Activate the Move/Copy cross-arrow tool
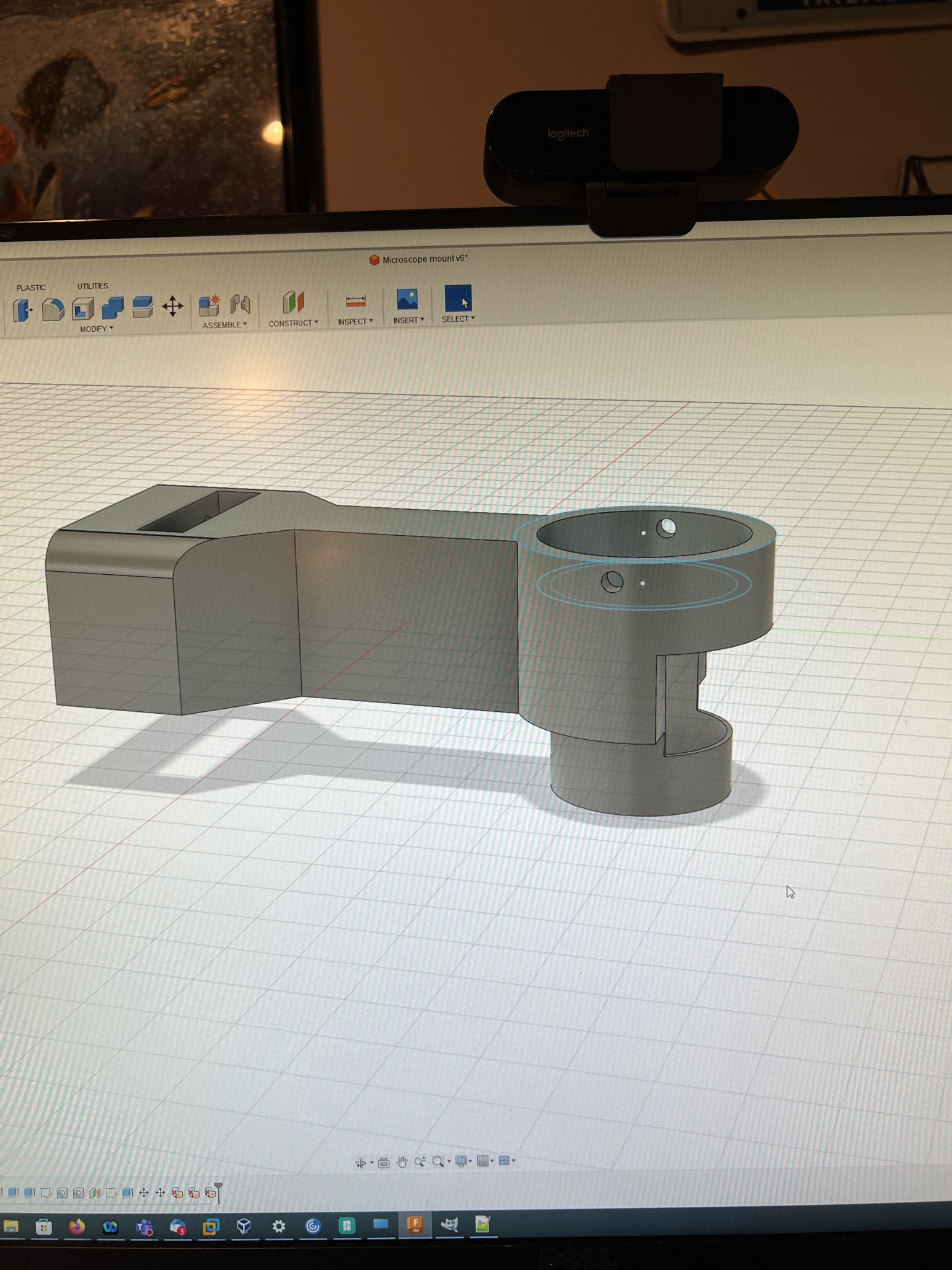The height and width of the screenshot is (1270, 952). (172, 306)
